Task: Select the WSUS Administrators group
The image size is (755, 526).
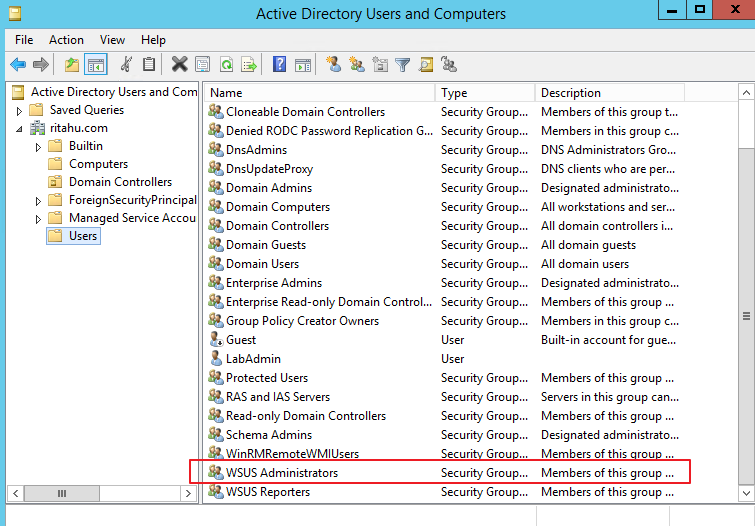Action: pos(282,473)
